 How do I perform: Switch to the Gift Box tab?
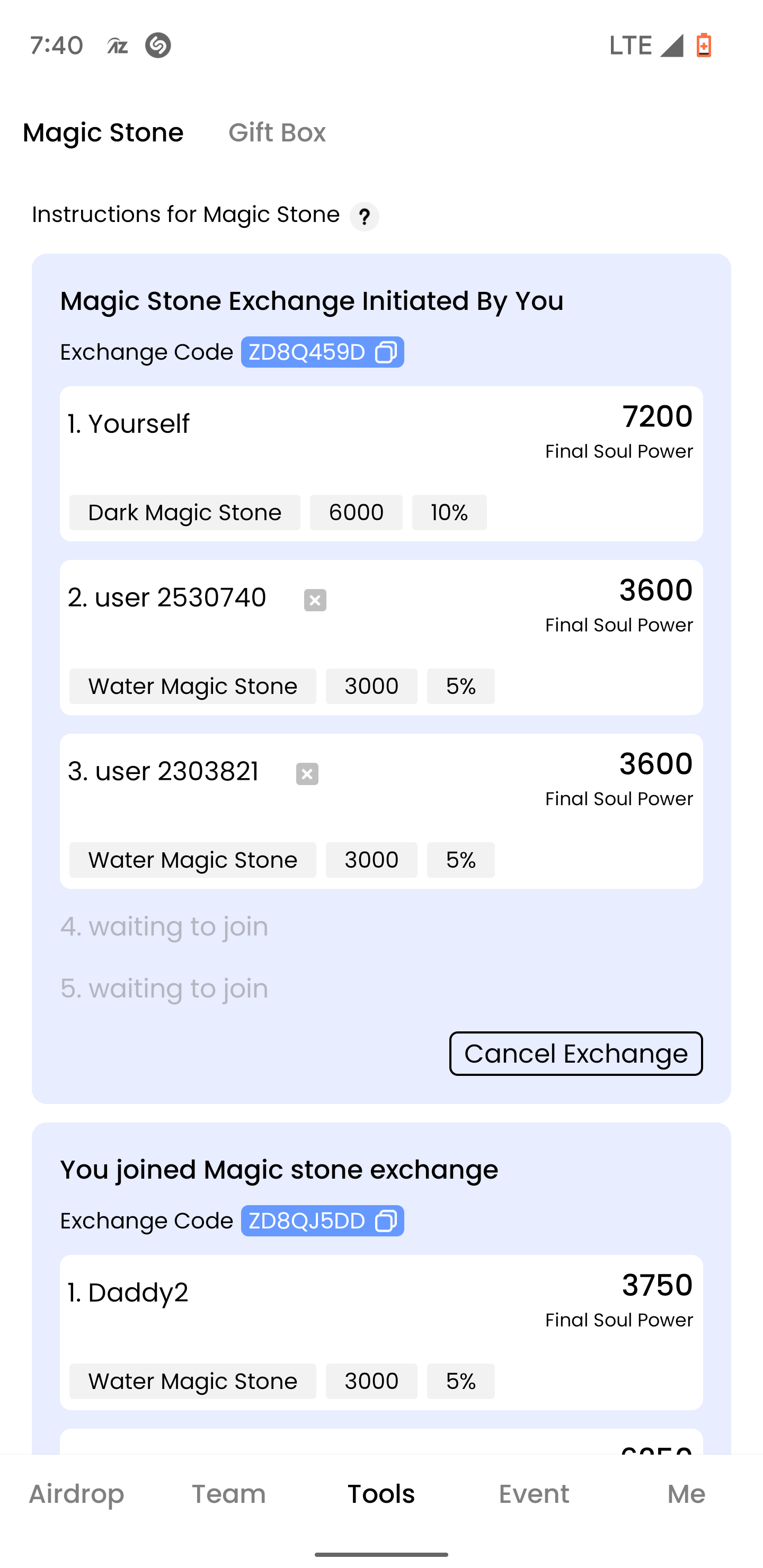(277, 132)
